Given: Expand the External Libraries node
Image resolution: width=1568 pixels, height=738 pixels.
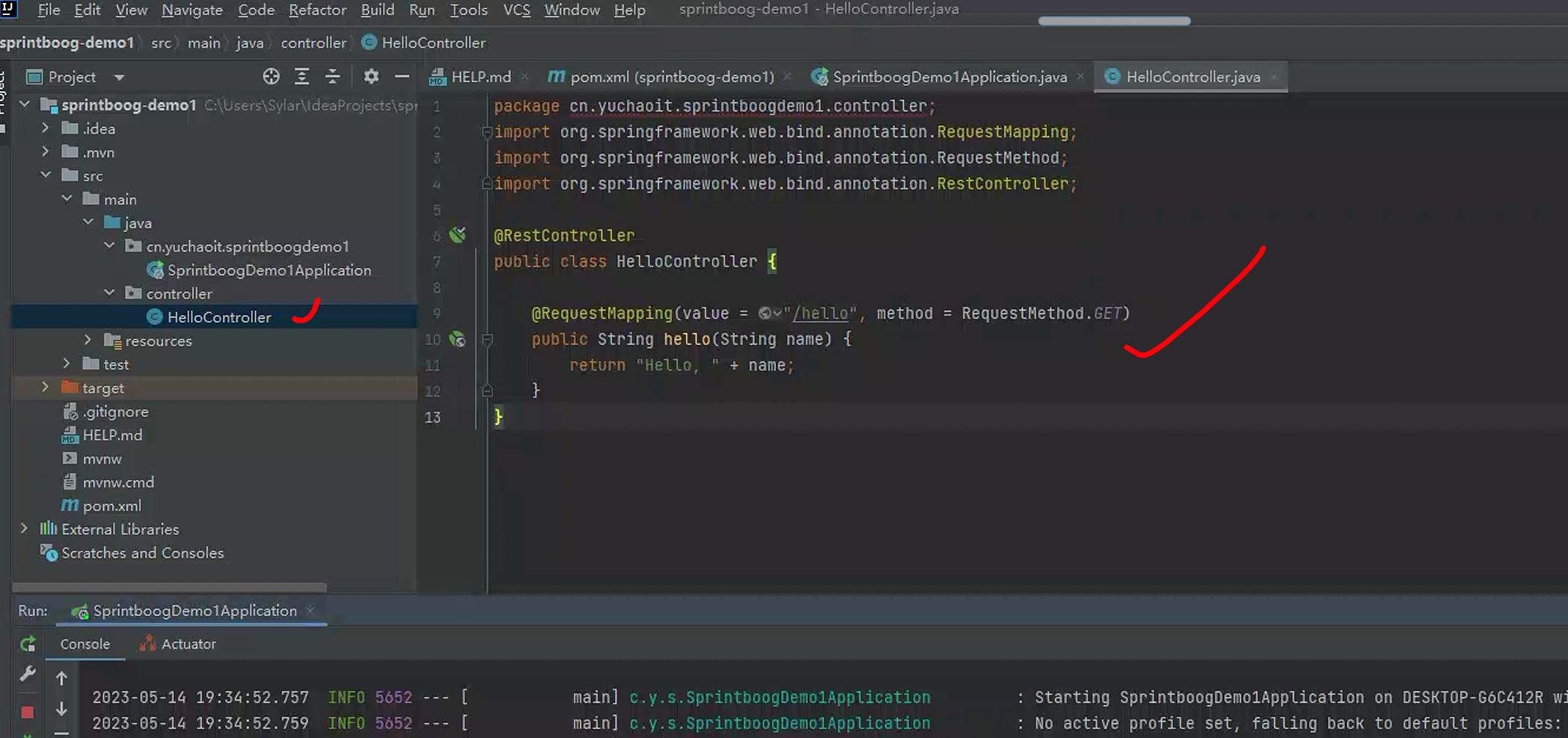Looking at the screenshot, I should click(24, 528).
